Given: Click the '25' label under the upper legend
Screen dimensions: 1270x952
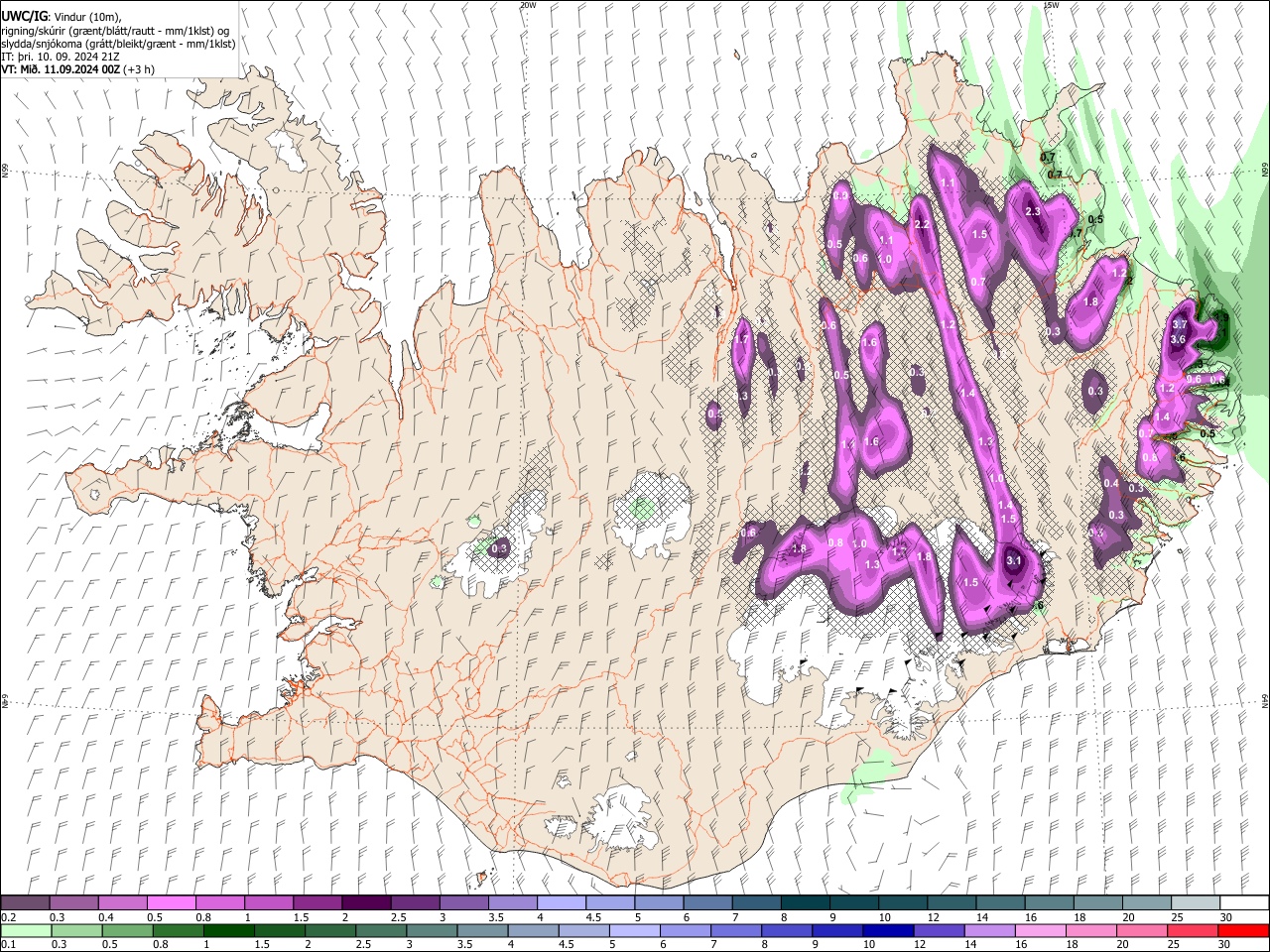Looking at the screenshot, I should click(x=1180, y=917).
